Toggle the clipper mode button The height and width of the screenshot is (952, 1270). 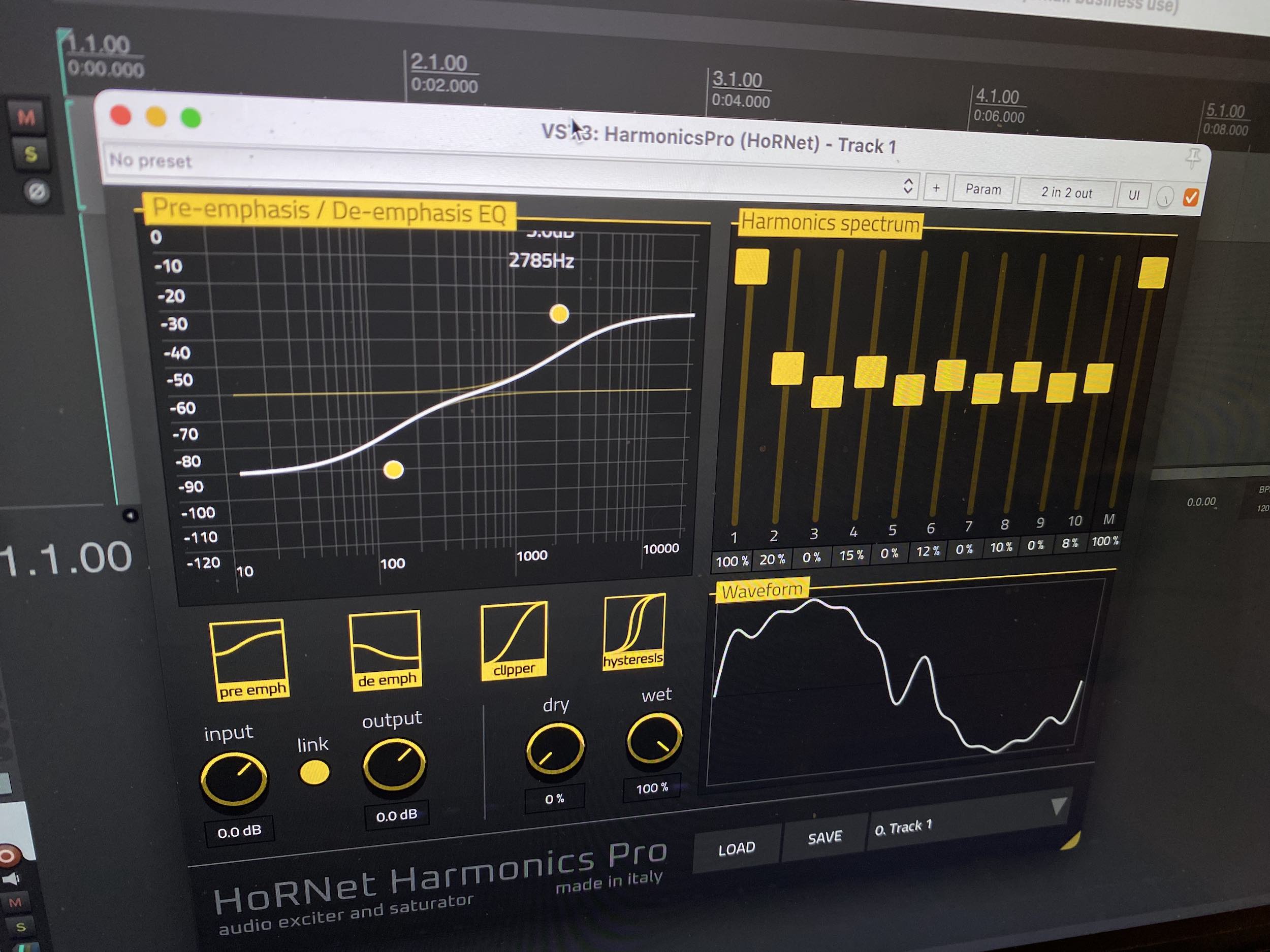pos(514,641)
